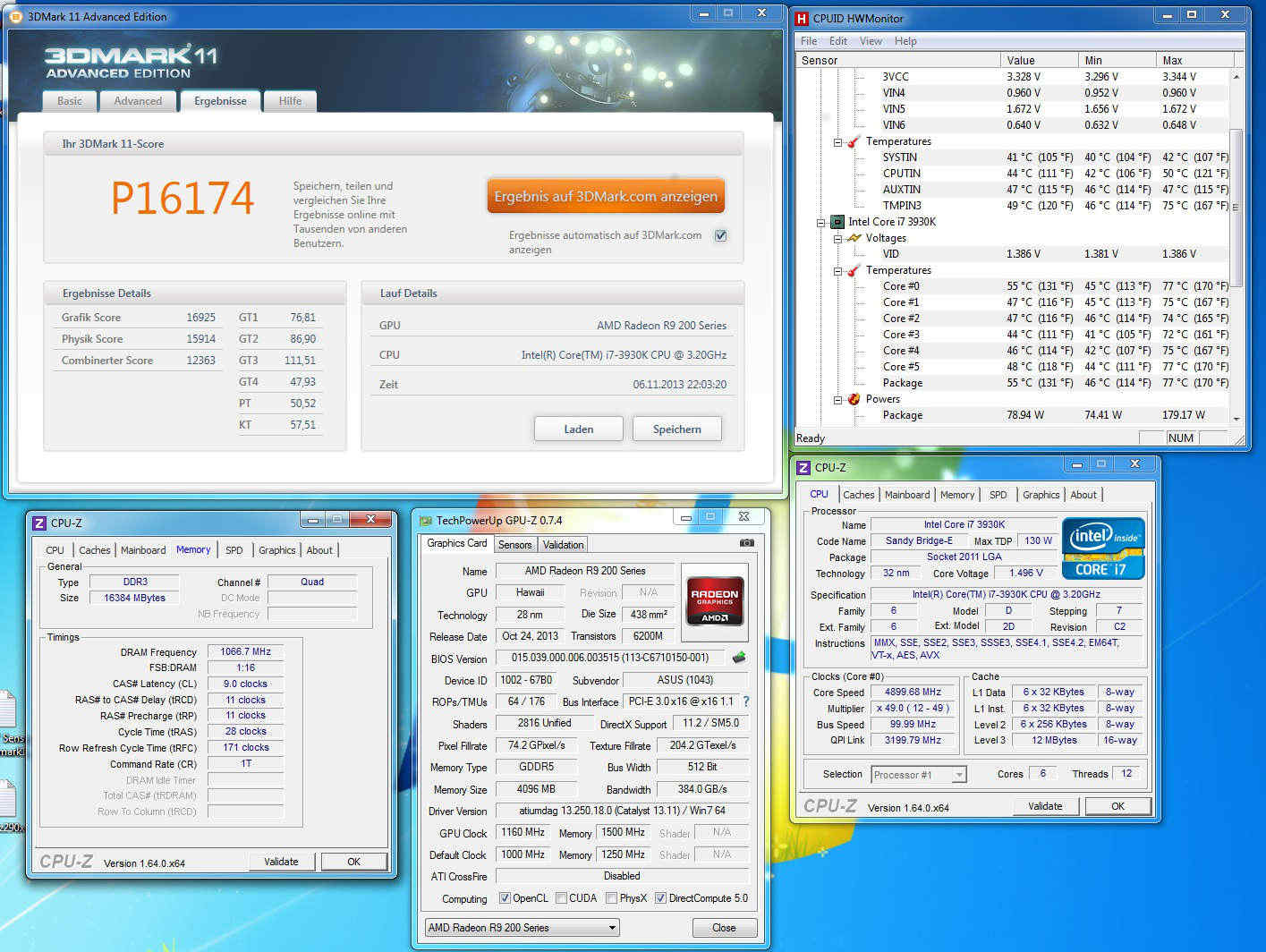Click the HWMonitor title bar app icon
Image resolution: width=1266 pixels, height=952 pixels.
click(x=802, y=18)
